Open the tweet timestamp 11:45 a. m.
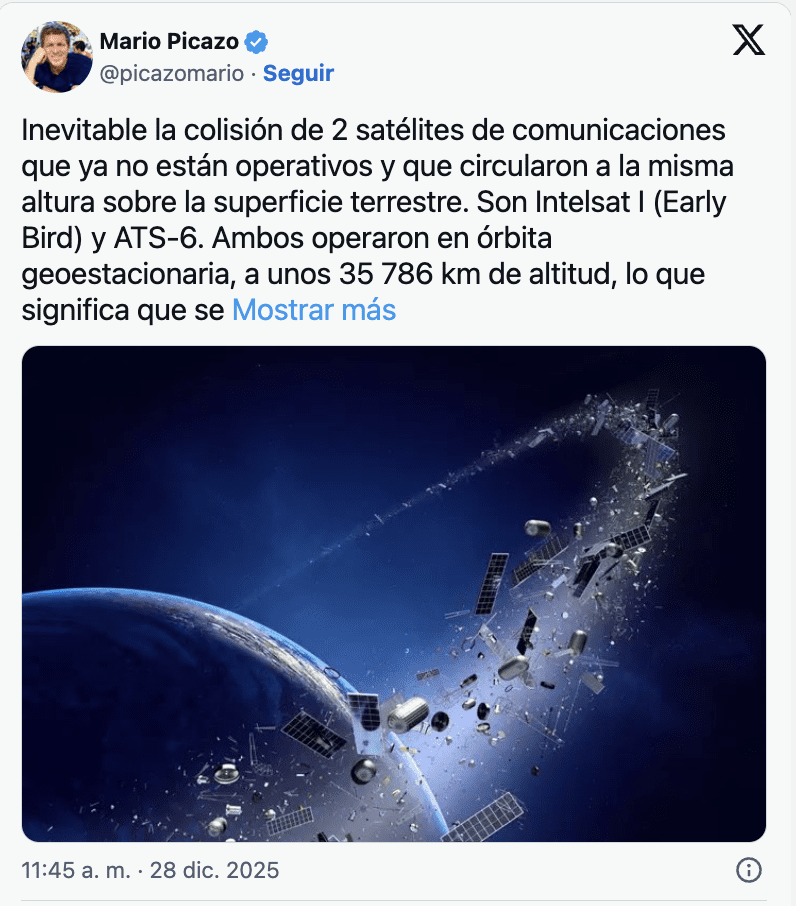 [76, 870]
